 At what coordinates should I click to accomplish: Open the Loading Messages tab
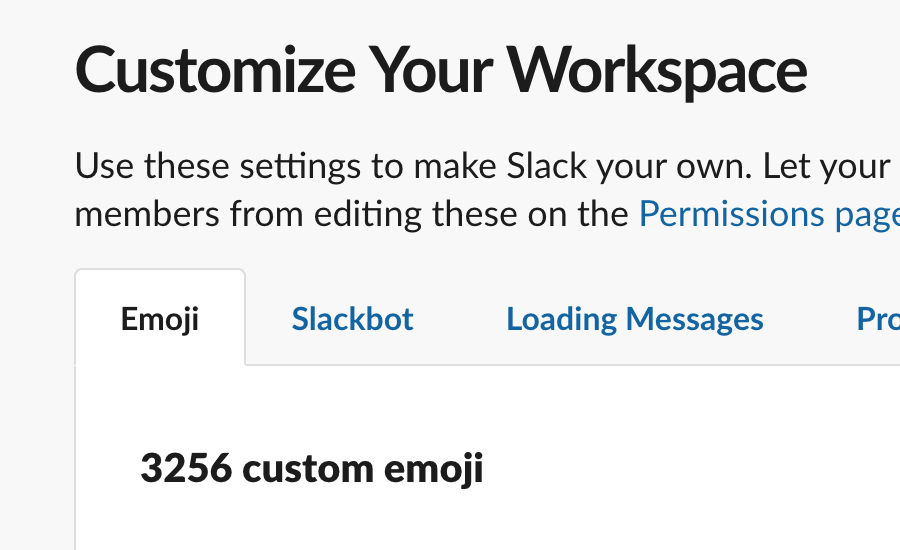click(635, 319)
